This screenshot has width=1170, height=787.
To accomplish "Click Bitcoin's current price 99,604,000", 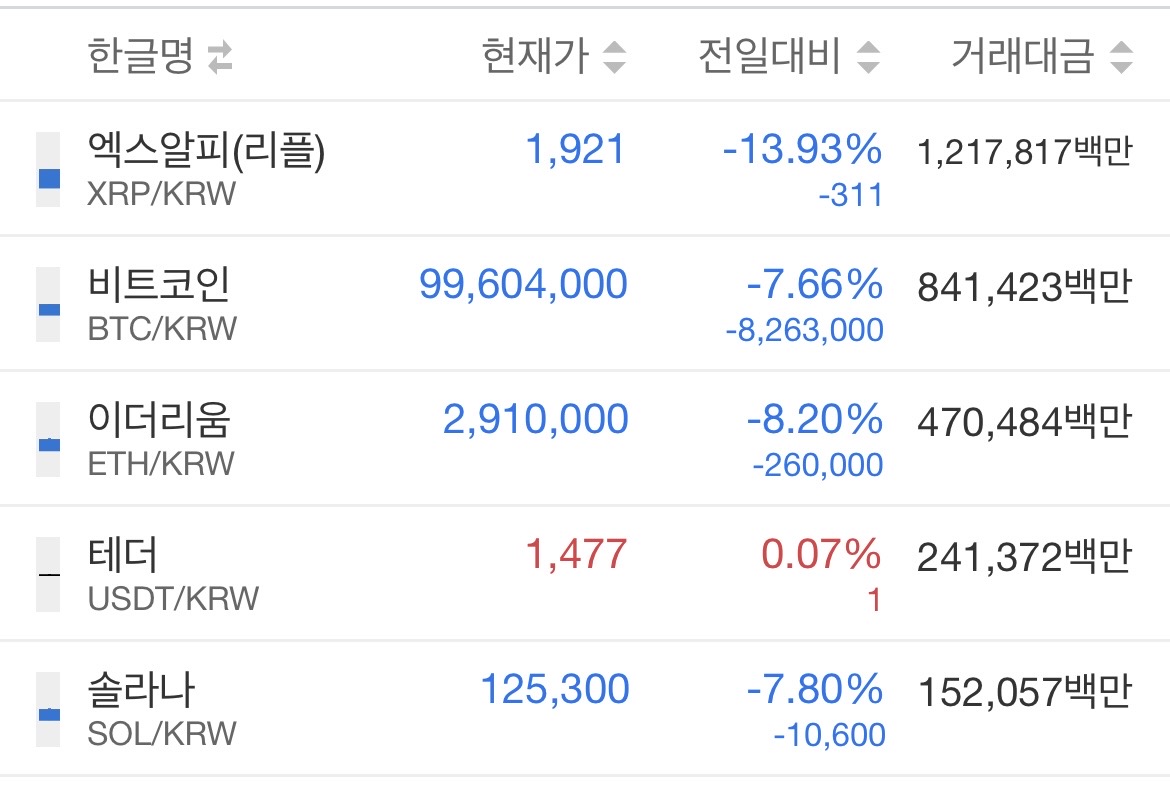I will 523,285.
